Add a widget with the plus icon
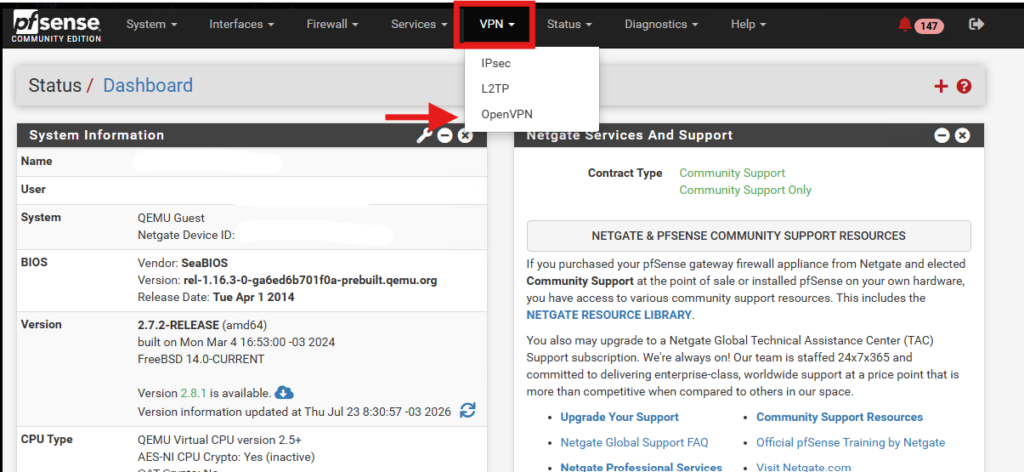This screenshot has width=1024, height=472. (x=941, y=86)
